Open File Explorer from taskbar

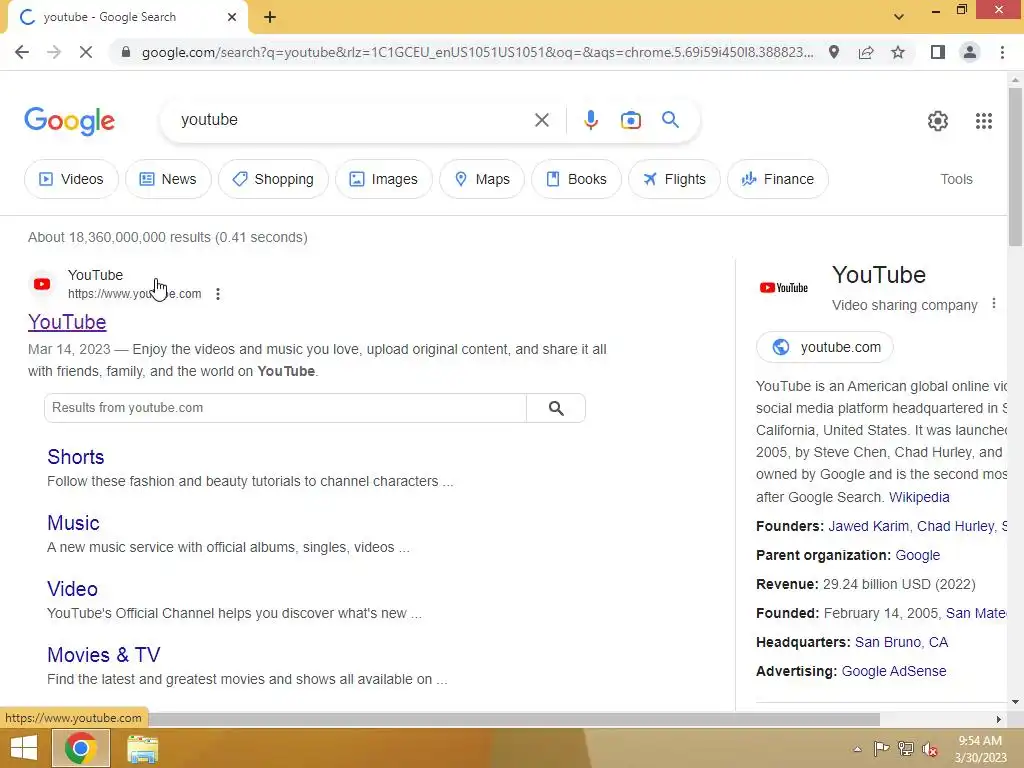click(142, 749)
